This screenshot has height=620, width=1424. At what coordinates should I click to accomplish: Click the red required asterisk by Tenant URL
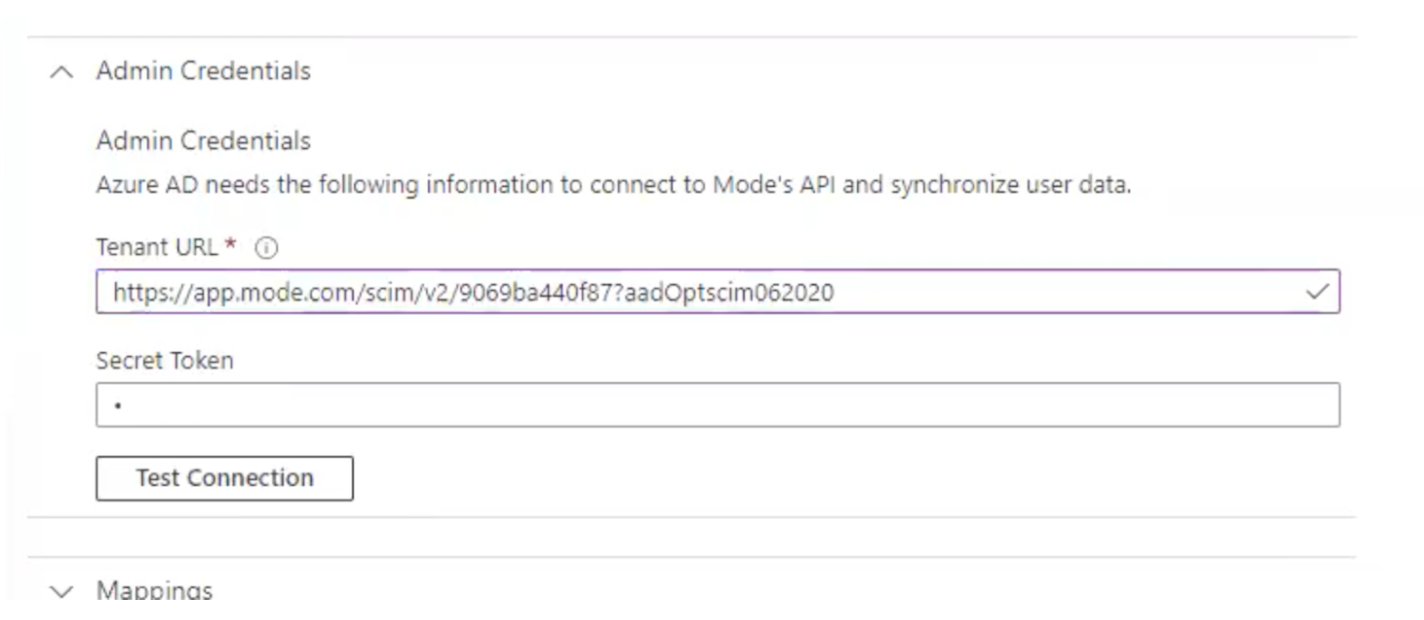[x=231, y=244]
